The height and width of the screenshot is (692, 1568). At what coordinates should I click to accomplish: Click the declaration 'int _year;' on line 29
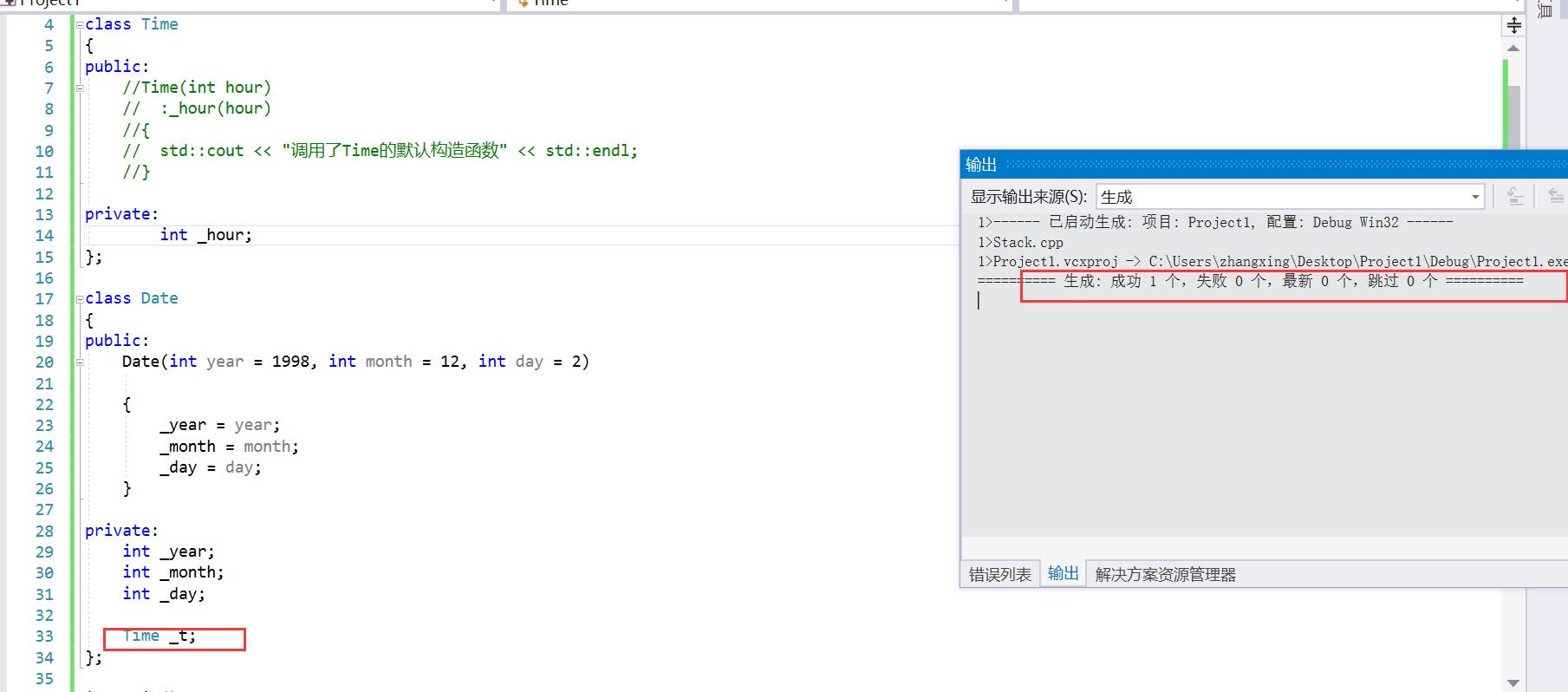click(169, 552)
